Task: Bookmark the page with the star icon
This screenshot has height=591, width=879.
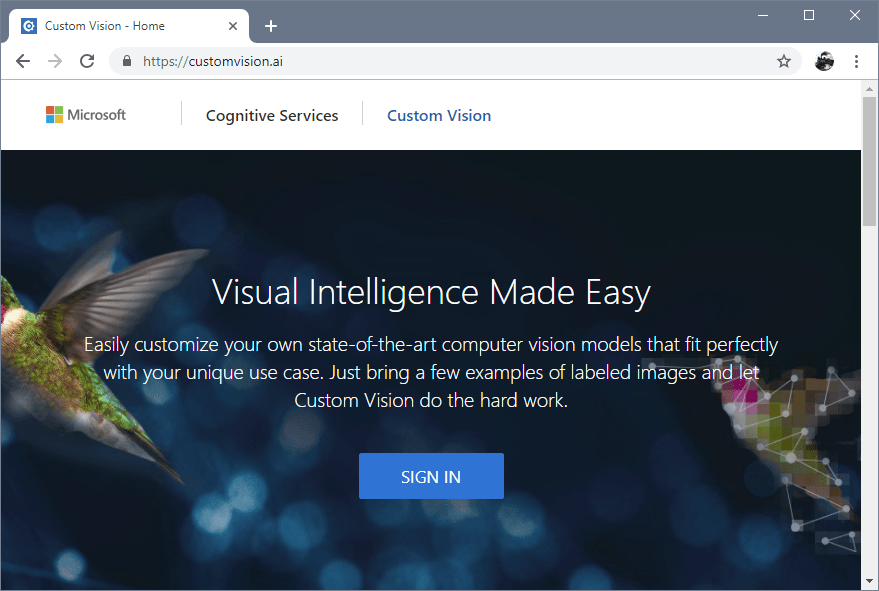Action: (784, 60)
